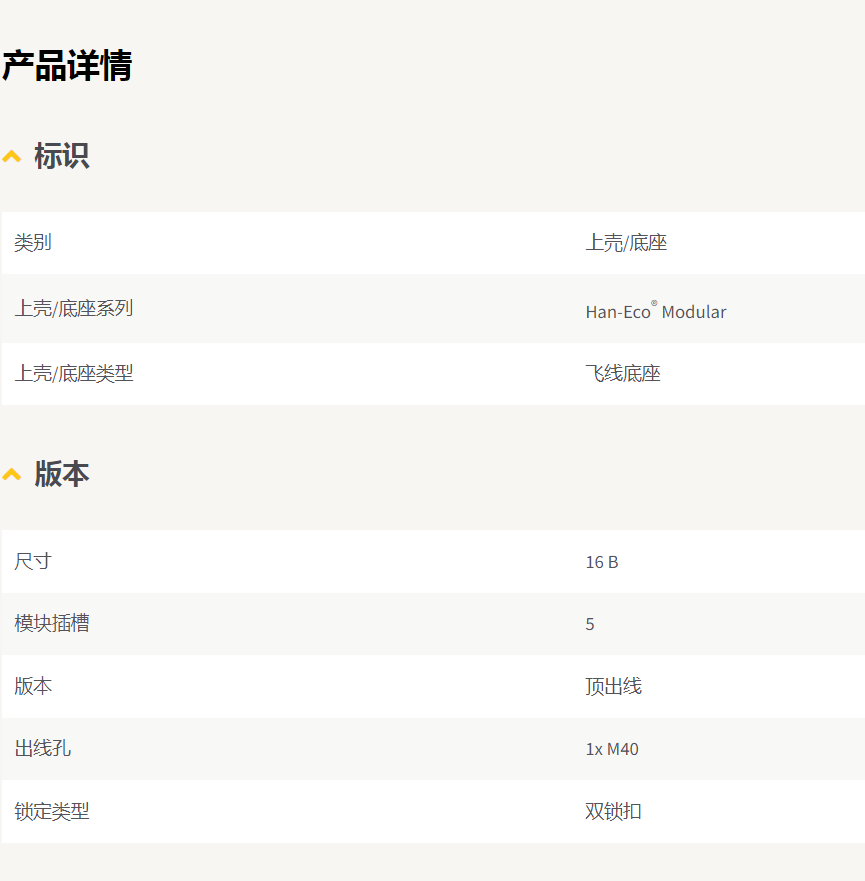The width and height of the screenshot is (865, 881).
Task: Select the value 5 for 模块插槽
Action: [590, 624]
